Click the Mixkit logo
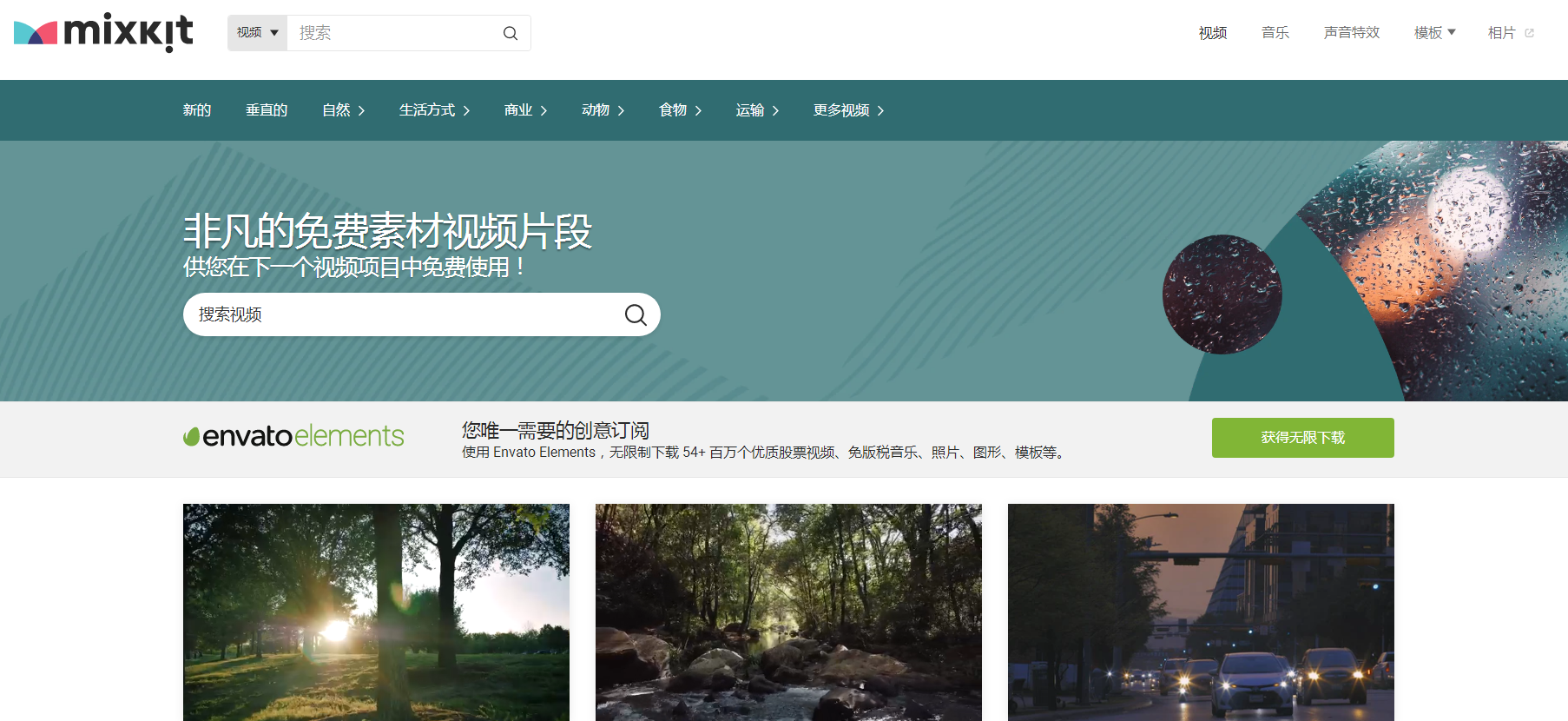Image resolution: width=1568 pixels, height=721 pixels. pyautogui.click(x=103, y=33)
